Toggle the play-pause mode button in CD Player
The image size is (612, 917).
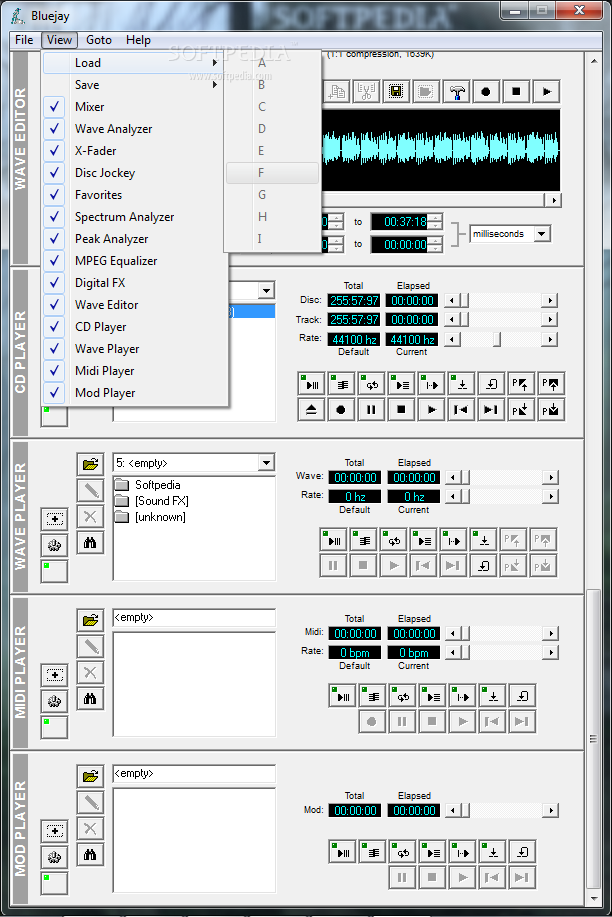tap(311, 384)
